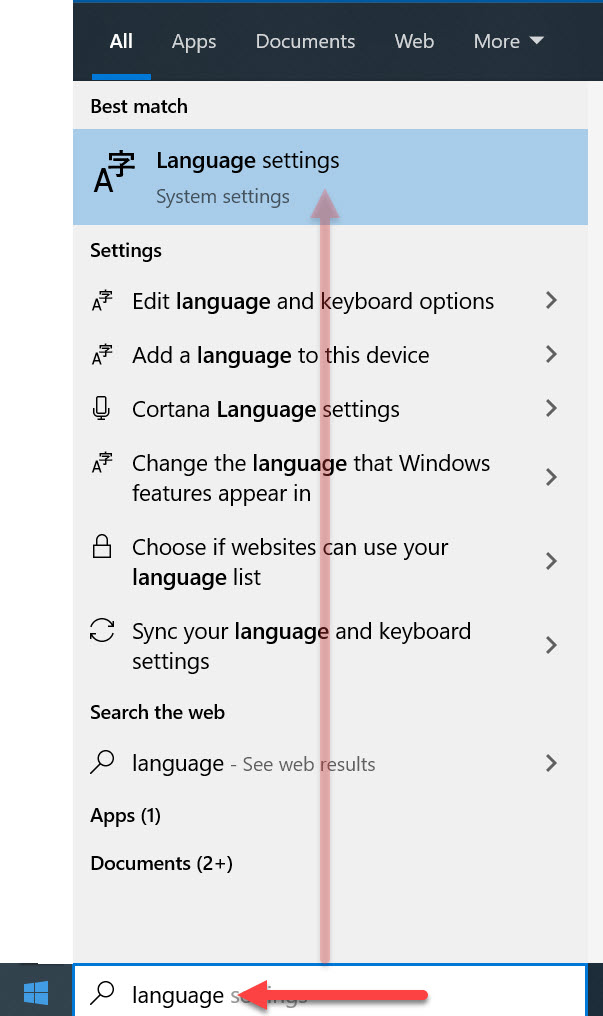Switch to the Documents tab
This screenshot has height=1016, width=603.
point(305,41)
